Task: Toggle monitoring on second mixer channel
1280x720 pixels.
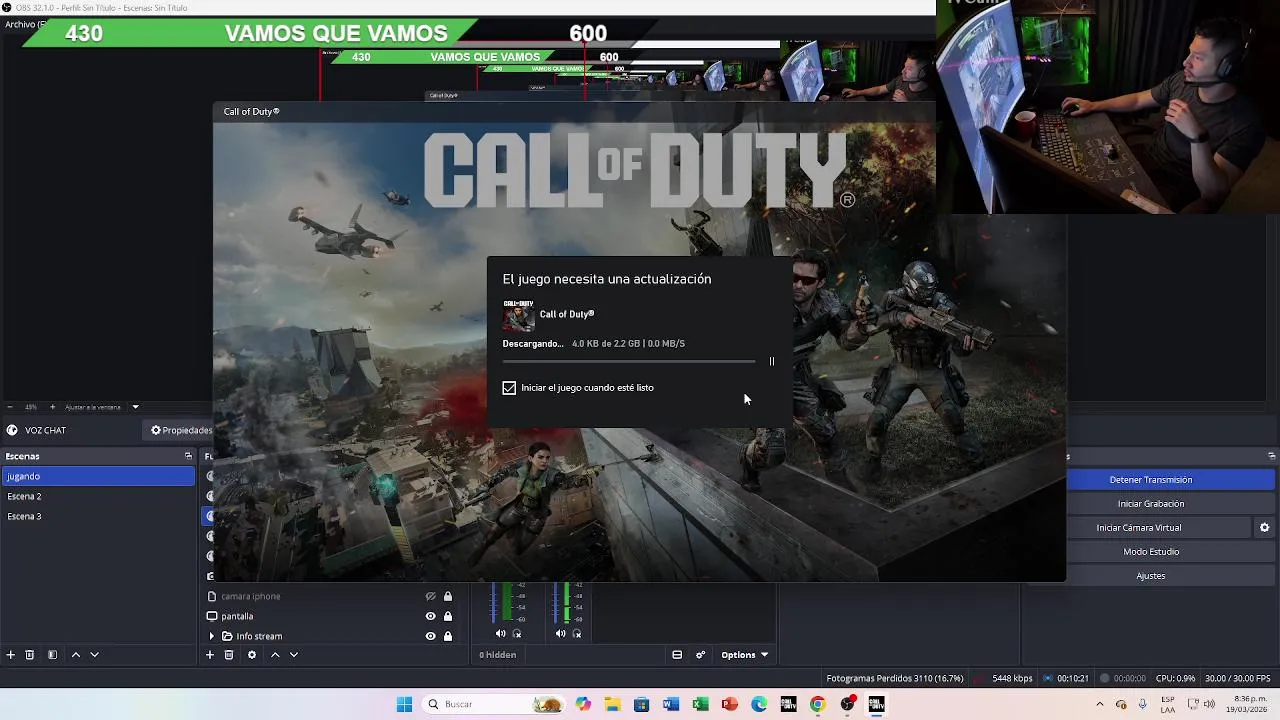Action: coord(577,633)
